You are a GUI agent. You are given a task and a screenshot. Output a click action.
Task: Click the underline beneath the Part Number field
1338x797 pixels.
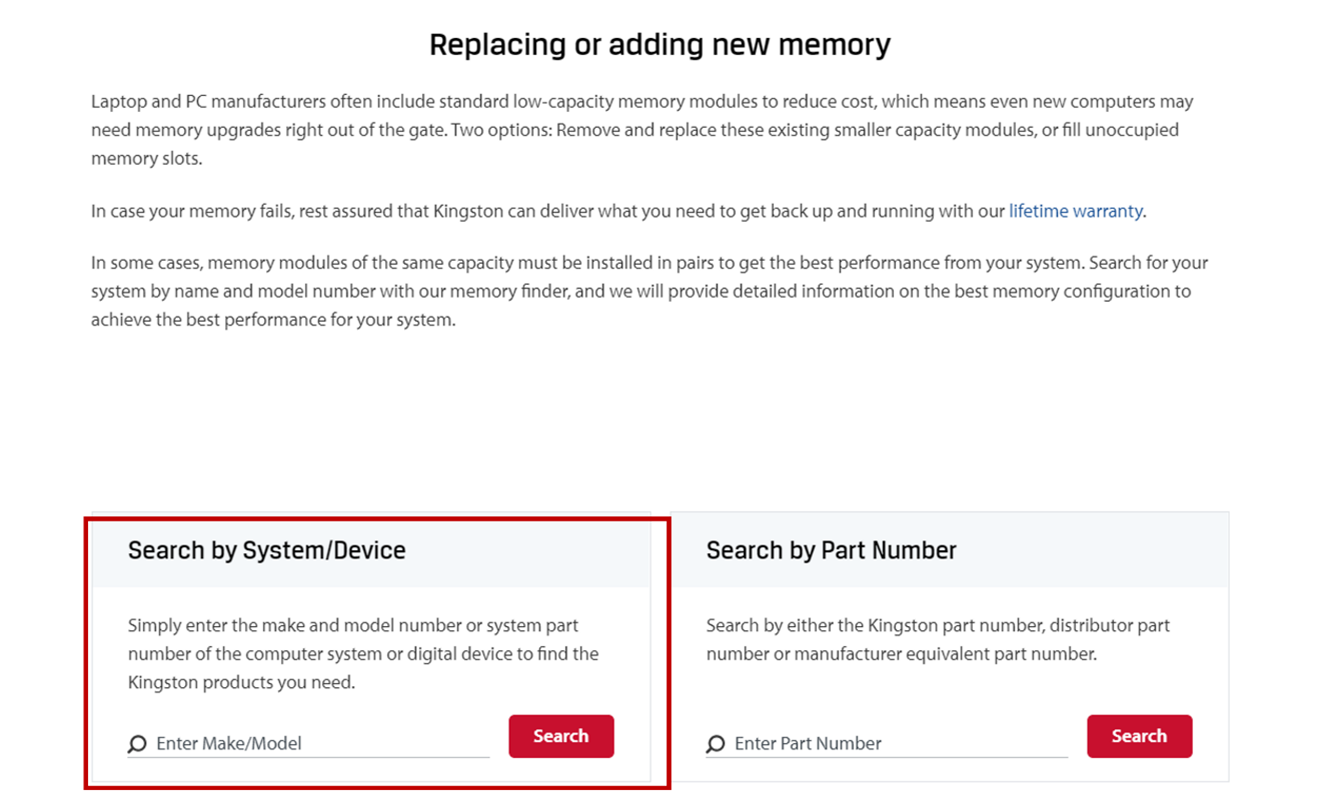click(x=886, y=757)
